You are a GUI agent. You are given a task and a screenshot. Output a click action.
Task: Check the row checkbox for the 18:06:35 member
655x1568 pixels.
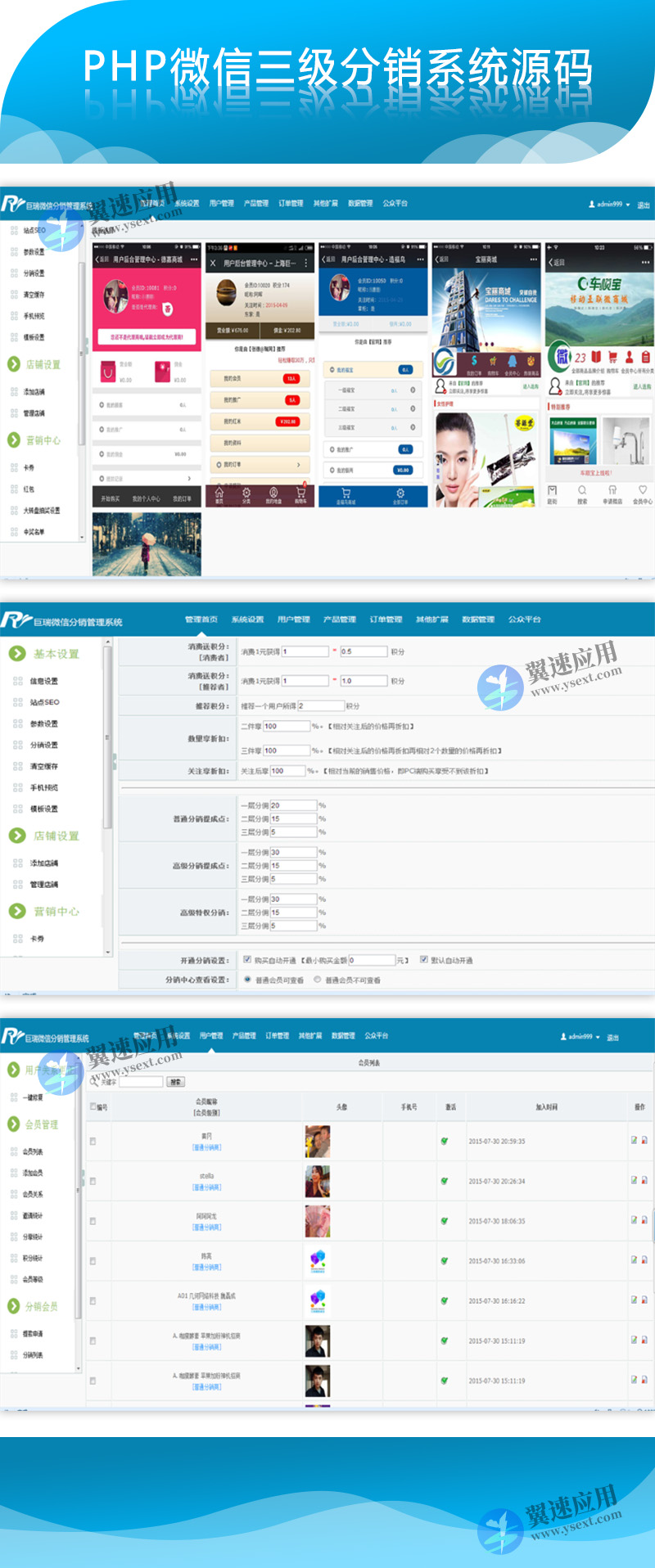[93, 1221]
